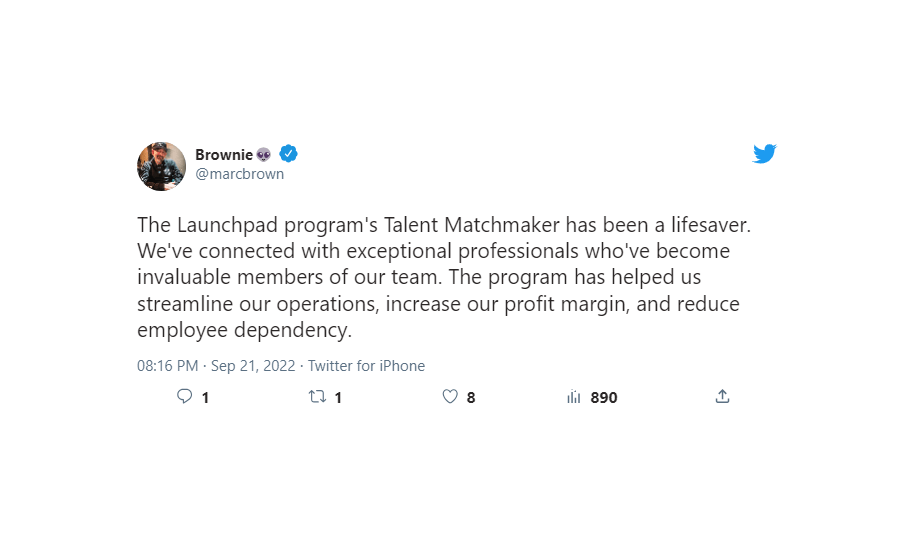
Task: Like the tweet with heart icon
Action: click(450, 397)
